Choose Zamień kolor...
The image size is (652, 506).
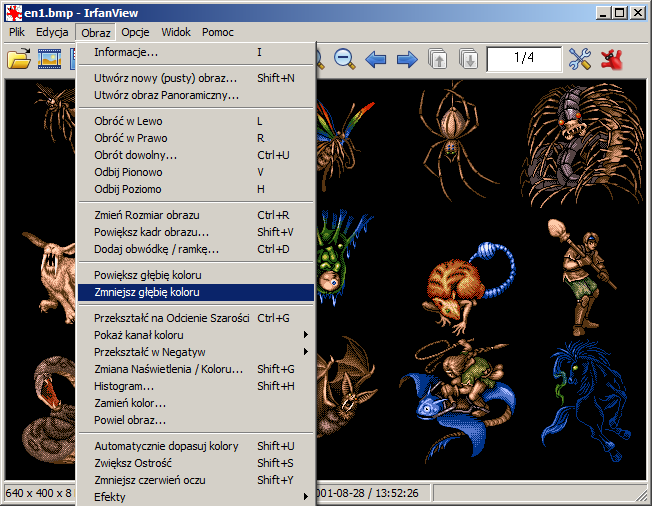196,403
